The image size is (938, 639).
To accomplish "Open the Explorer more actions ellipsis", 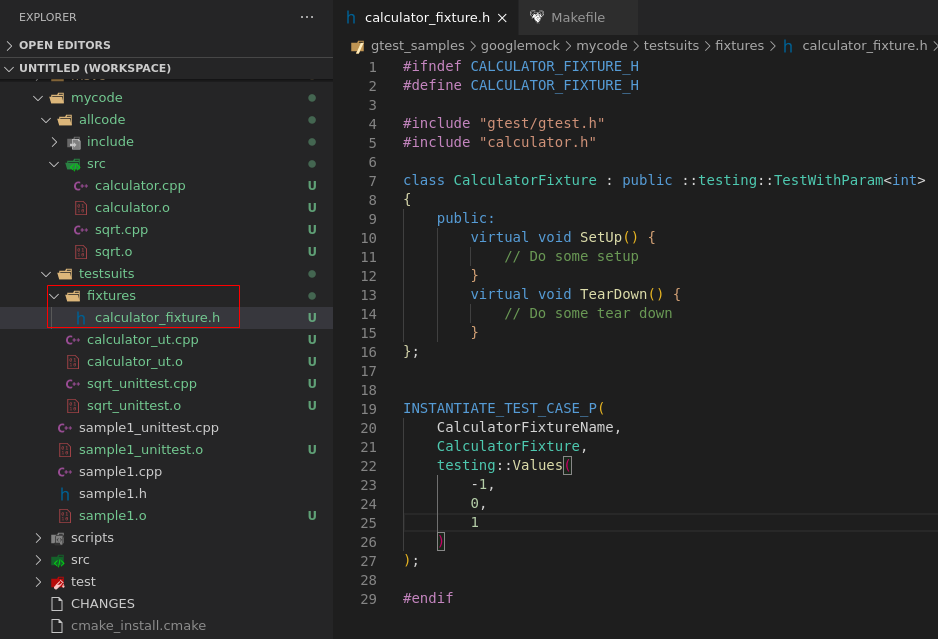I will [307, 17].
